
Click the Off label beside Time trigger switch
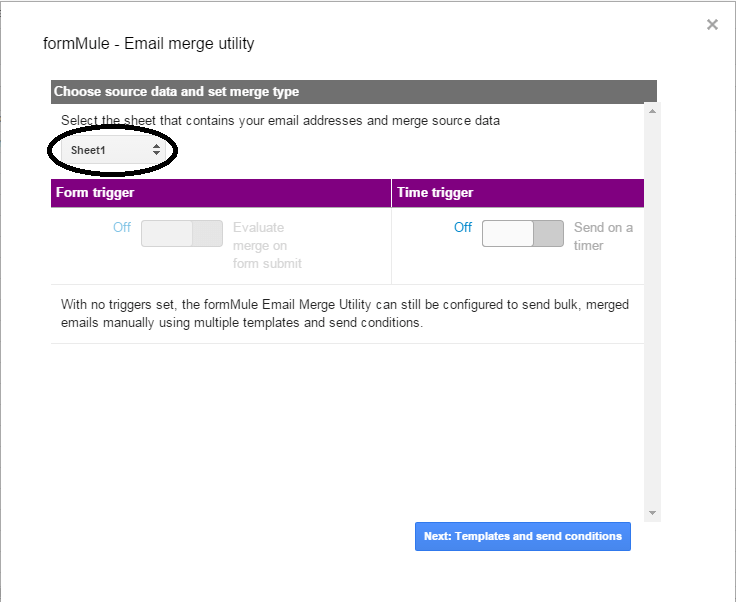[x=462, y=228]
